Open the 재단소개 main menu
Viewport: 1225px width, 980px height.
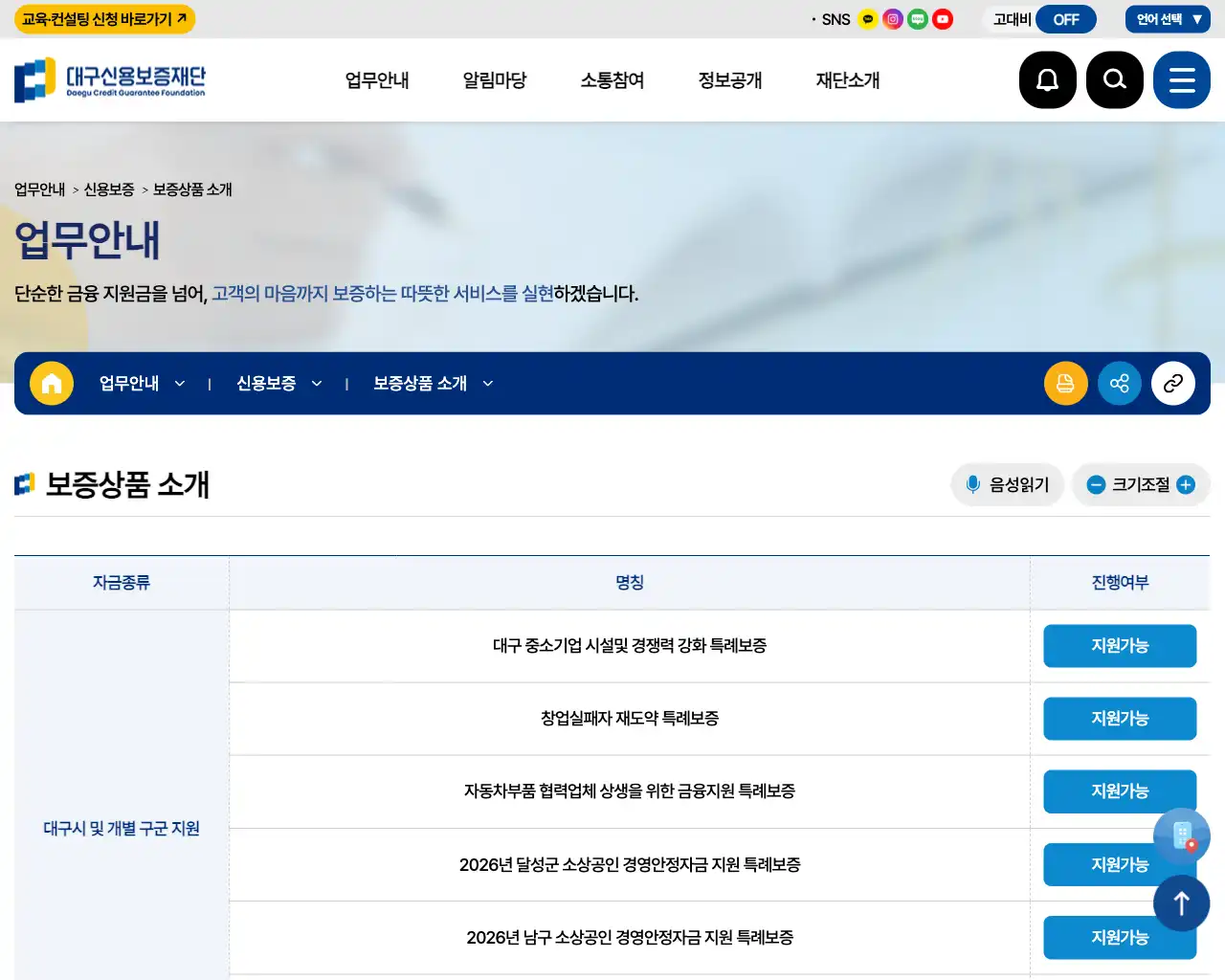pos(848,80)
